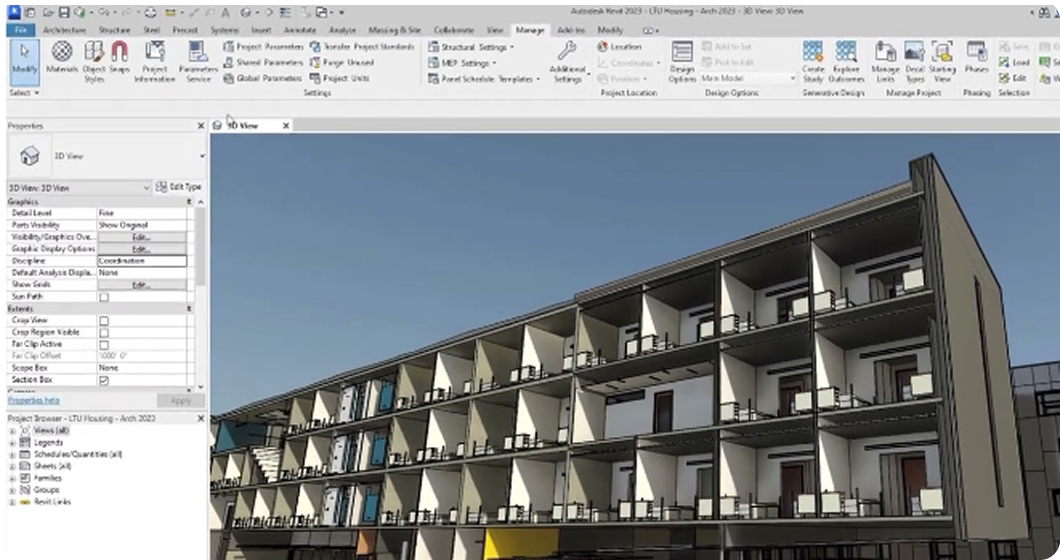Click Explore Outcomes
1060x560 pixels.
pos(846,62)
